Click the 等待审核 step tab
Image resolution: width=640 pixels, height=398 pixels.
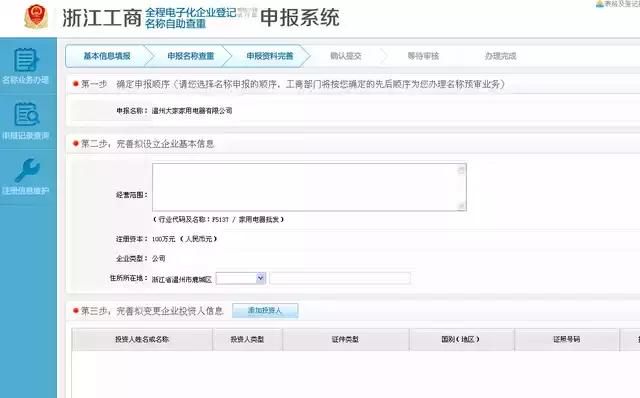click(423, 56)
